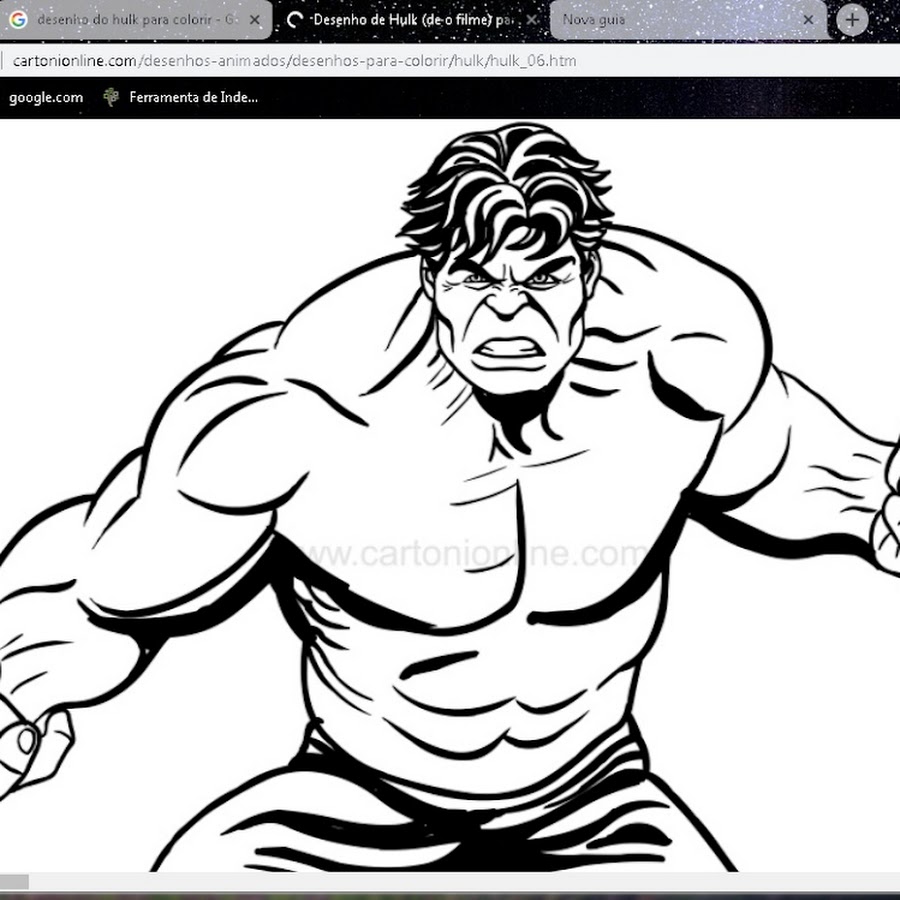Click the Google favicon on the first tab
This screenshot has height=900, width=900.
(x=18, y=20)
